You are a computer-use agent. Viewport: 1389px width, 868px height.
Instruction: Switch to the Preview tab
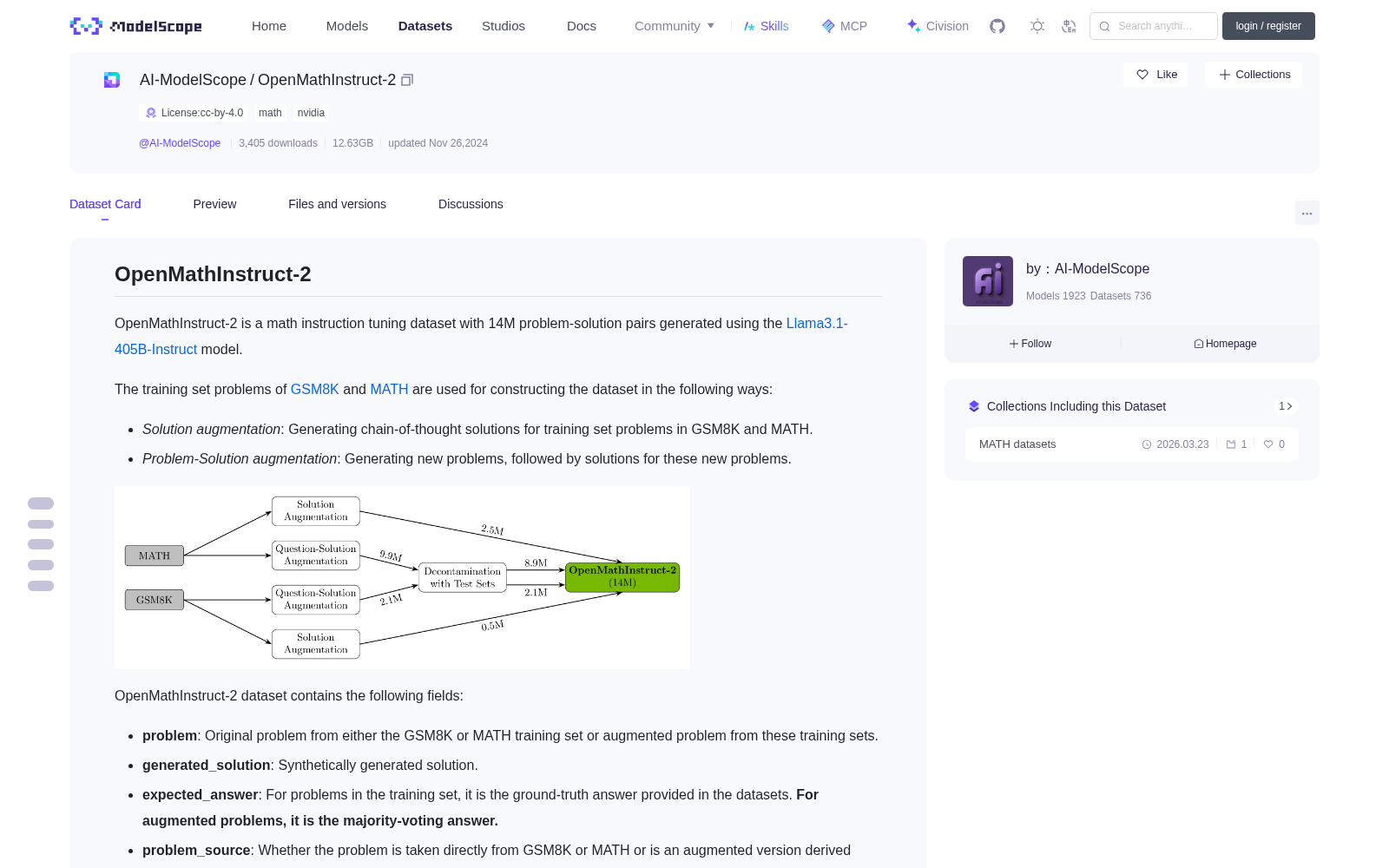(x=214, y=204)
